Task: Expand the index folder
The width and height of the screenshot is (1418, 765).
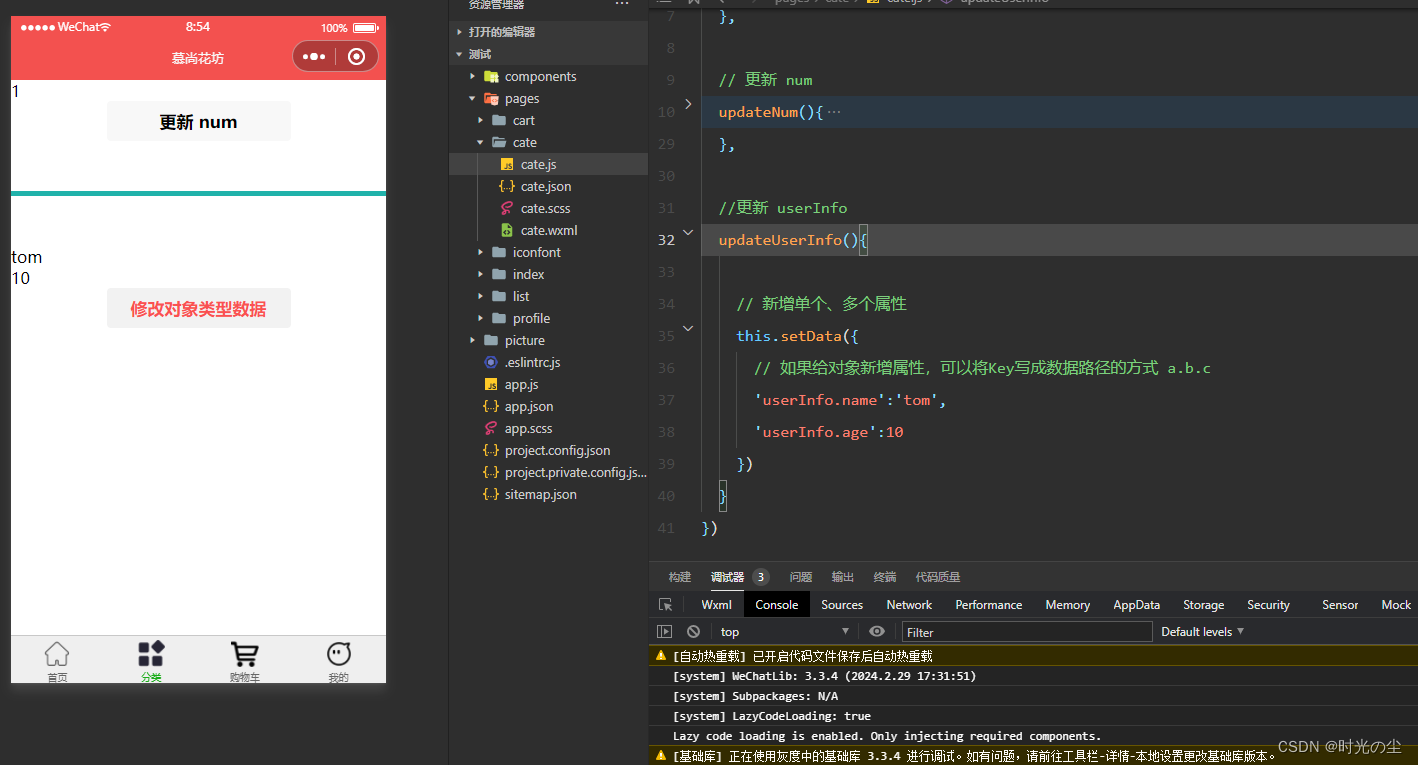Action: coord(548,274)
